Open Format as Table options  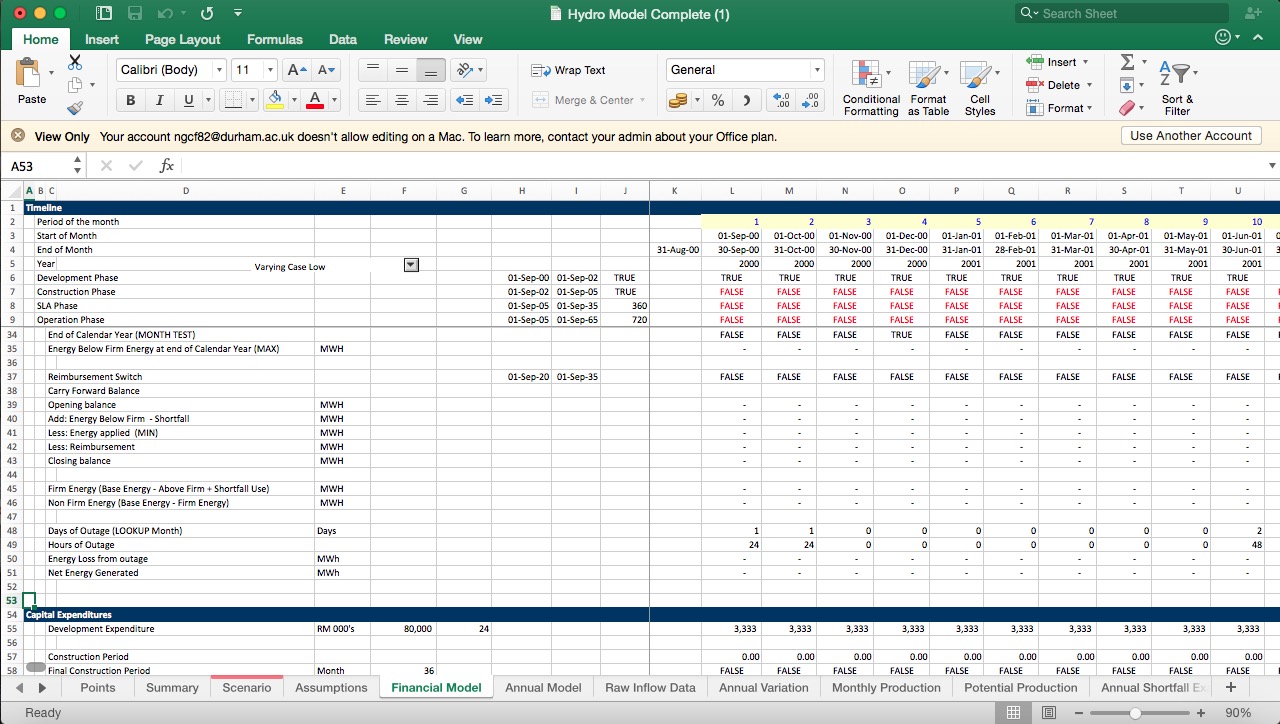point(927,88)
